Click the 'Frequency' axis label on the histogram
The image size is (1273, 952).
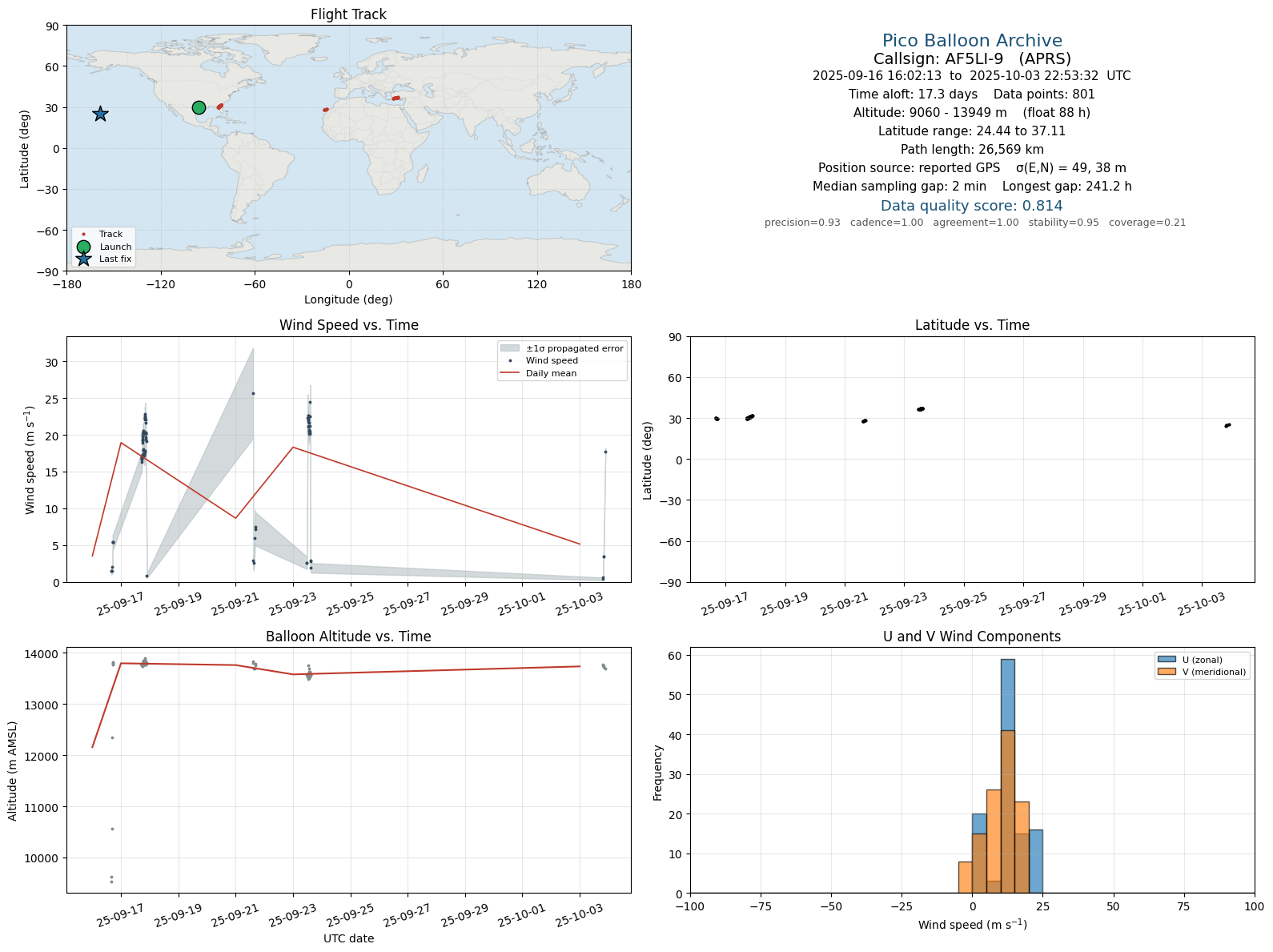pos(658,773)
